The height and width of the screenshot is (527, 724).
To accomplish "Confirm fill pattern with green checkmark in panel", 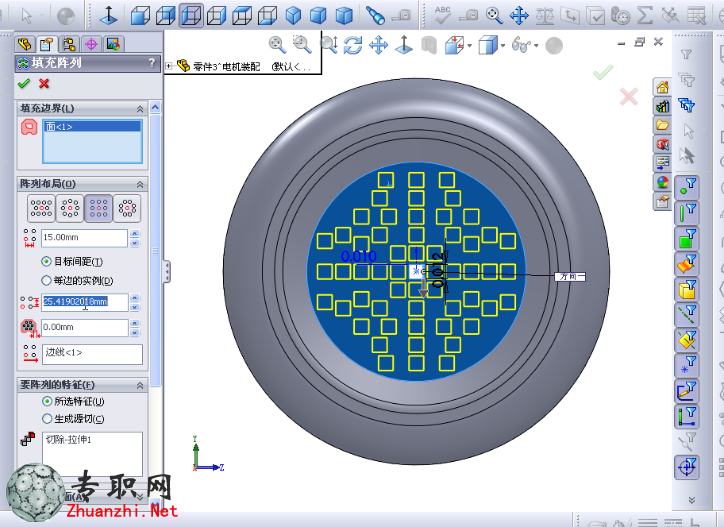I will coord(24,84).
